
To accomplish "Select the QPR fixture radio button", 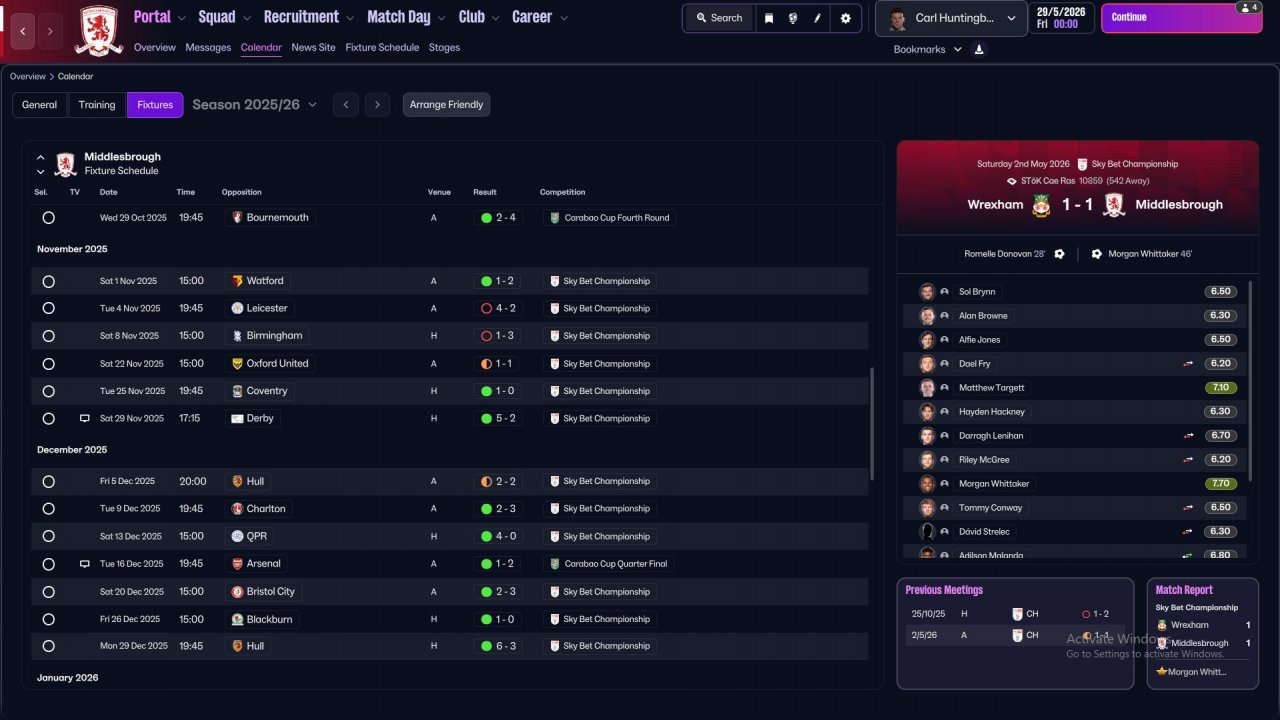I will click(x=48, y=536).
